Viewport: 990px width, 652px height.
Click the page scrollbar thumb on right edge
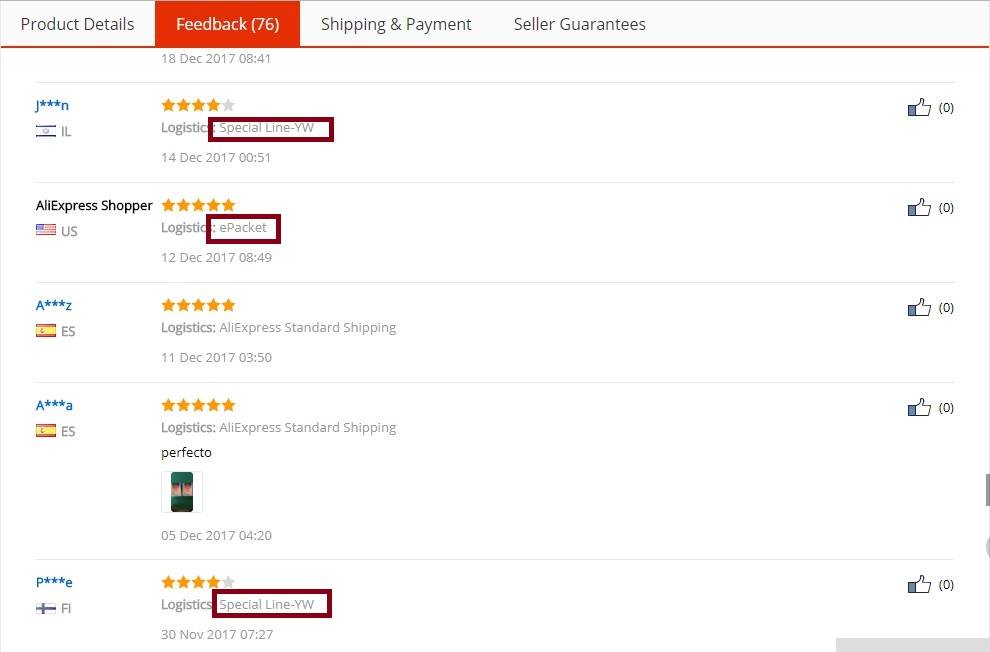pyautogui.click(x=987, y=490)
